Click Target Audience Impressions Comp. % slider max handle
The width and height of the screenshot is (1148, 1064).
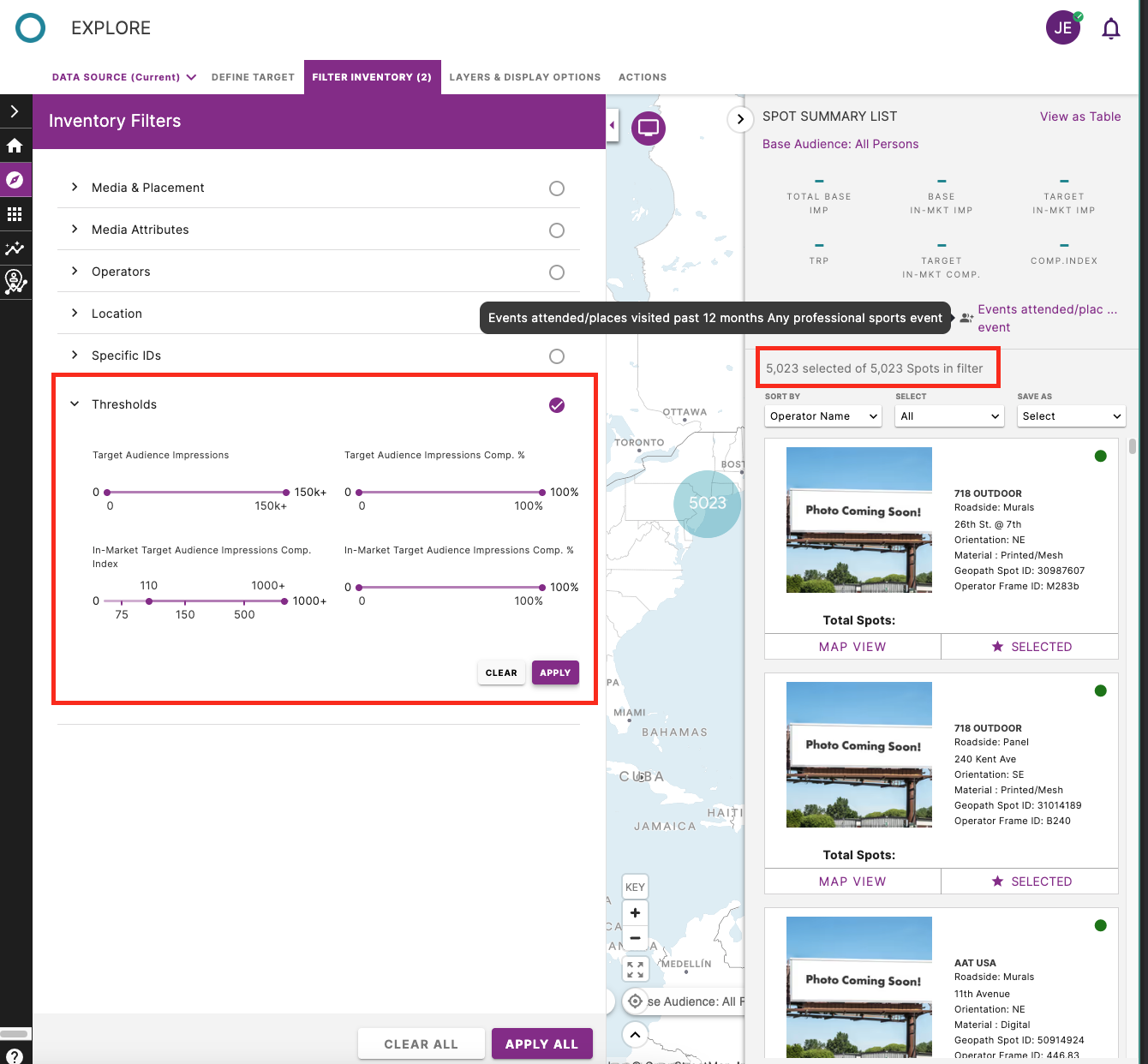click(x=542, y=493)
